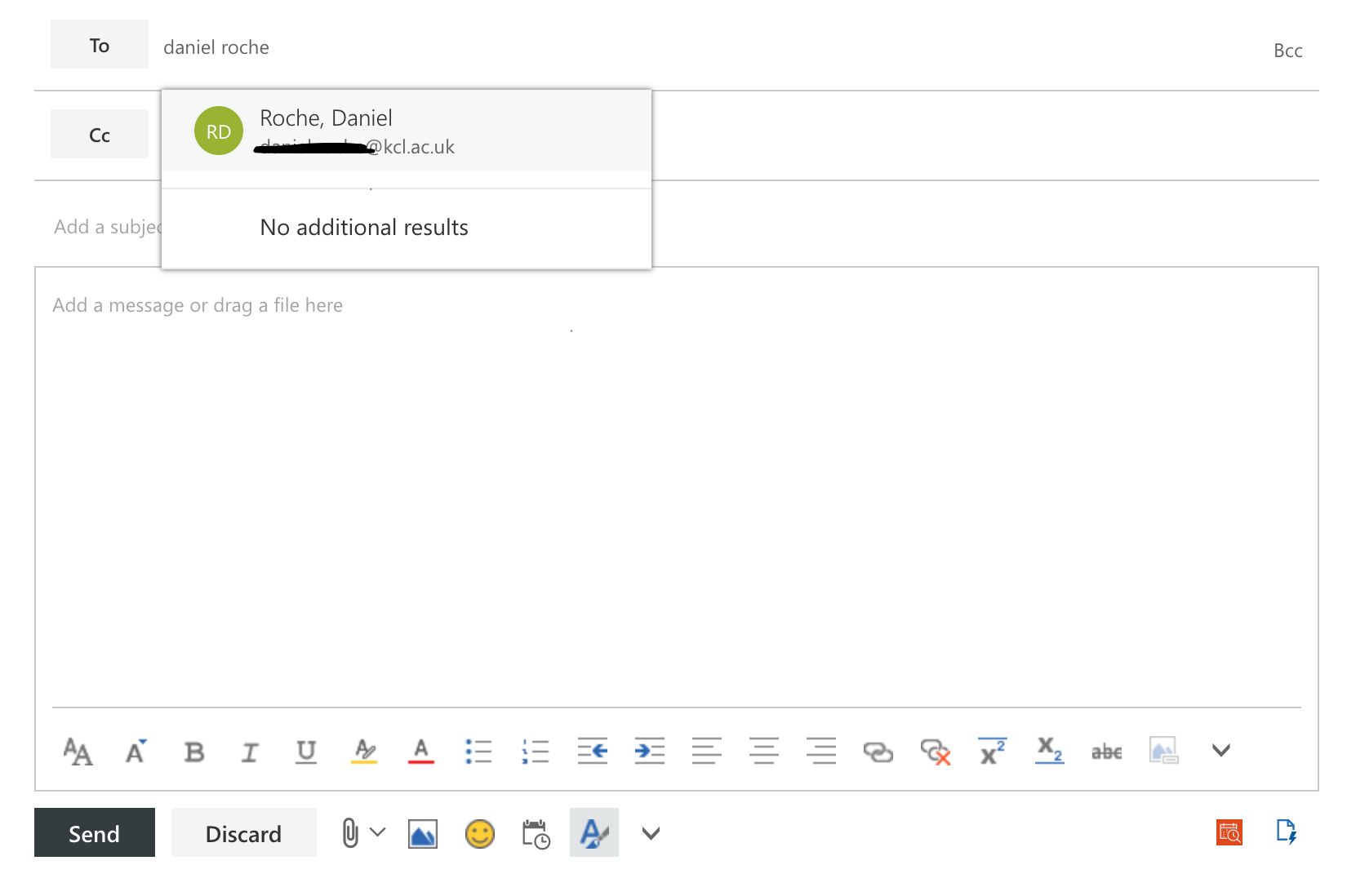Insert bulleted list
1347x896 pixels.
[x=478, y=752]
